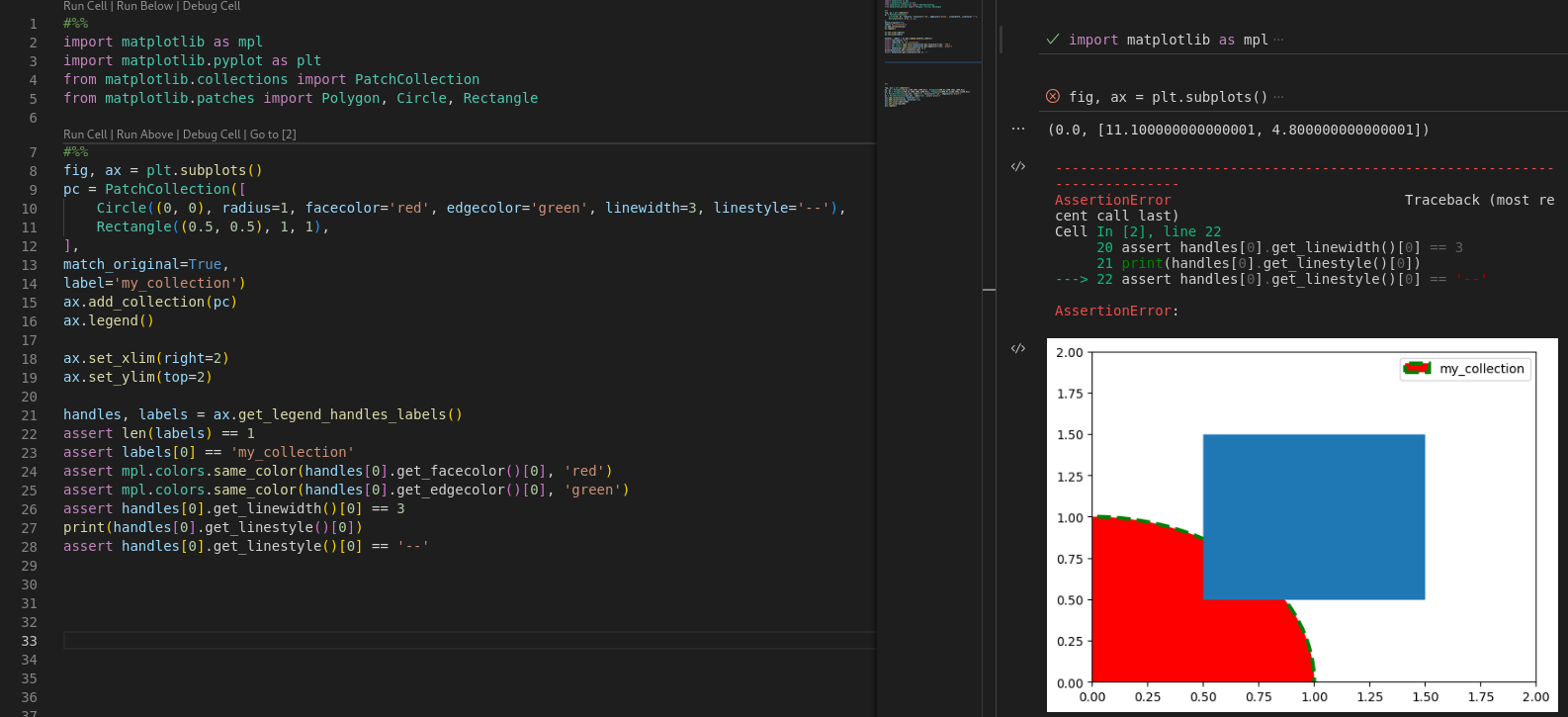Click the </> icon beside the AssertionError traceback
This screenshot has height=717, width=1568.
click(1018, 166)
